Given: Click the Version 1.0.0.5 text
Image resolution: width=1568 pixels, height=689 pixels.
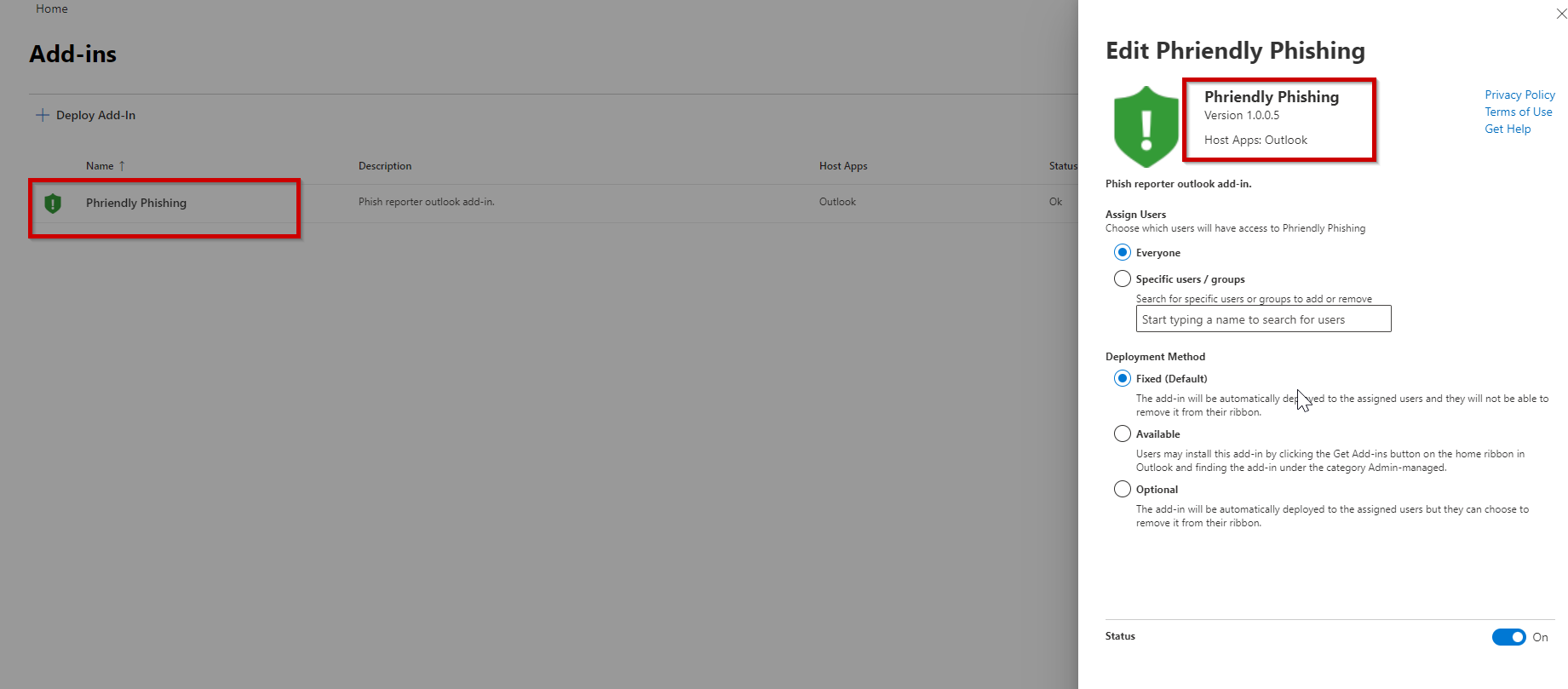Looking at the screenshot, I should pos(1241,115).
